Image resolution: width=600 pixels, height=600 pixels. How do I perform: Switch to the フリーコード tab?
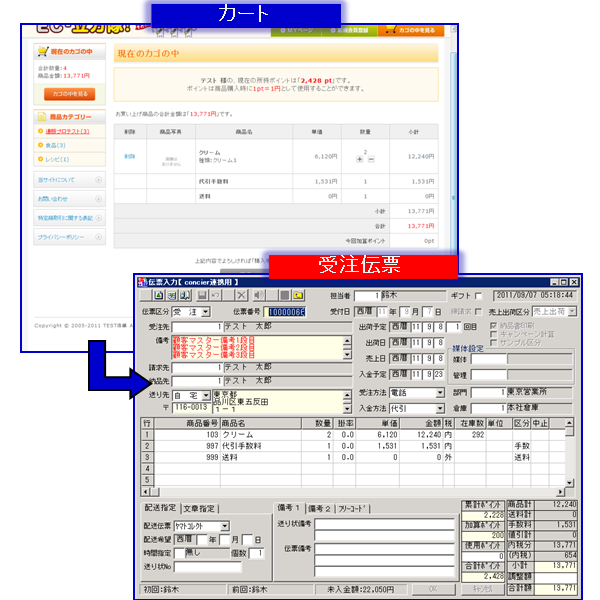(352, 509)
